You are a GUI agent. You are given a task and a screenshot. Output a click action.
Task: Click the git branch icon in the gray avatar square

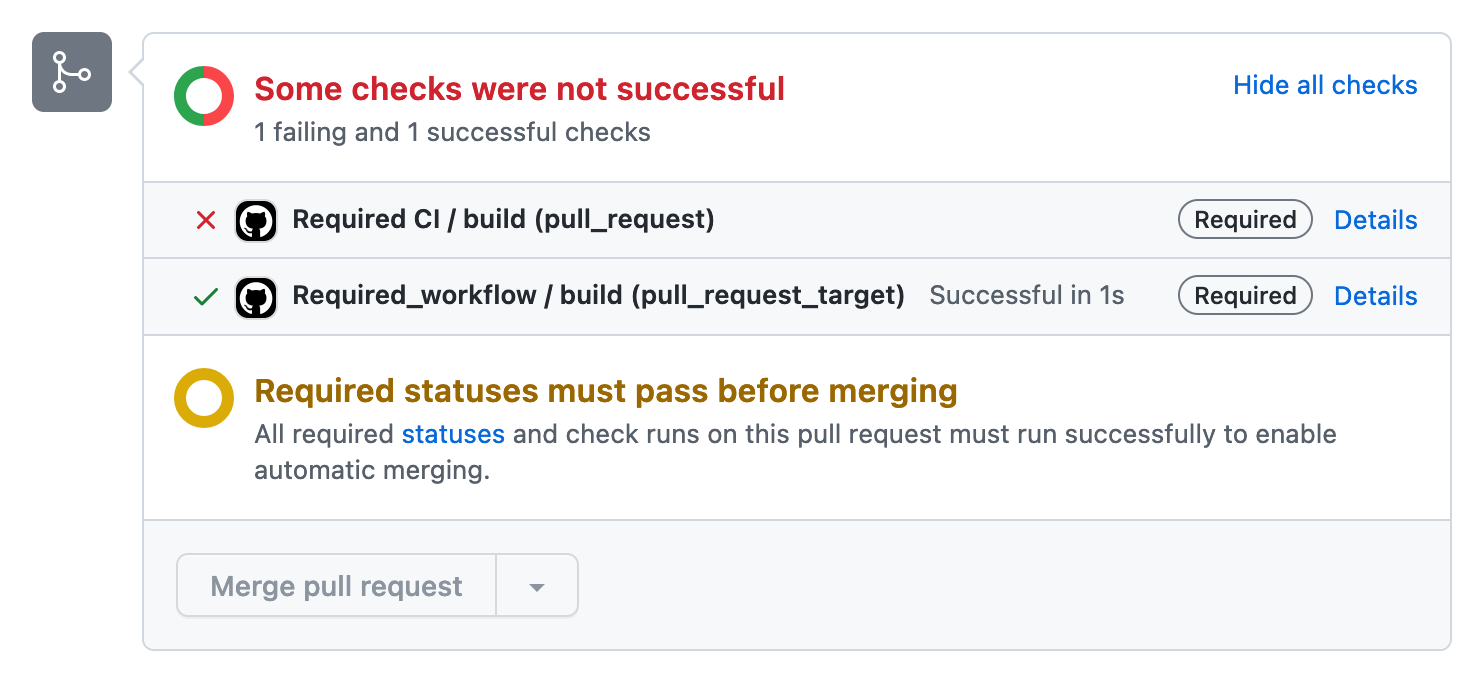tap(71, 72)
